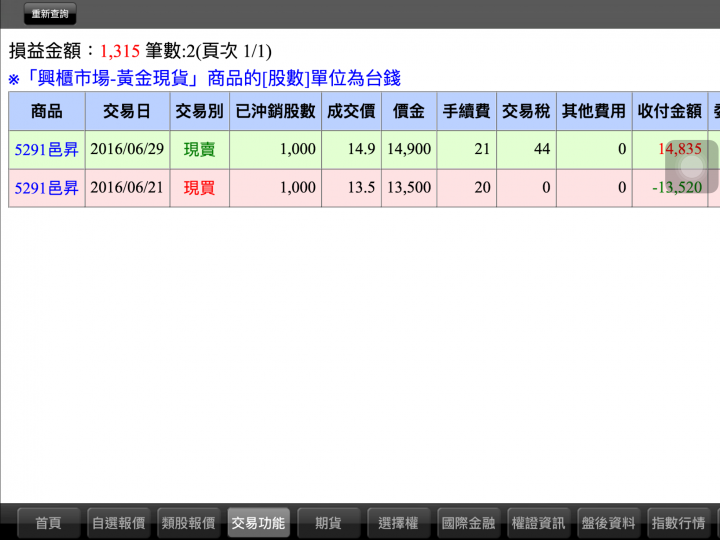This screenshot has height=540, width=720.
Task: Go to 國際金融 tab
Action: (x=468, y=523)
